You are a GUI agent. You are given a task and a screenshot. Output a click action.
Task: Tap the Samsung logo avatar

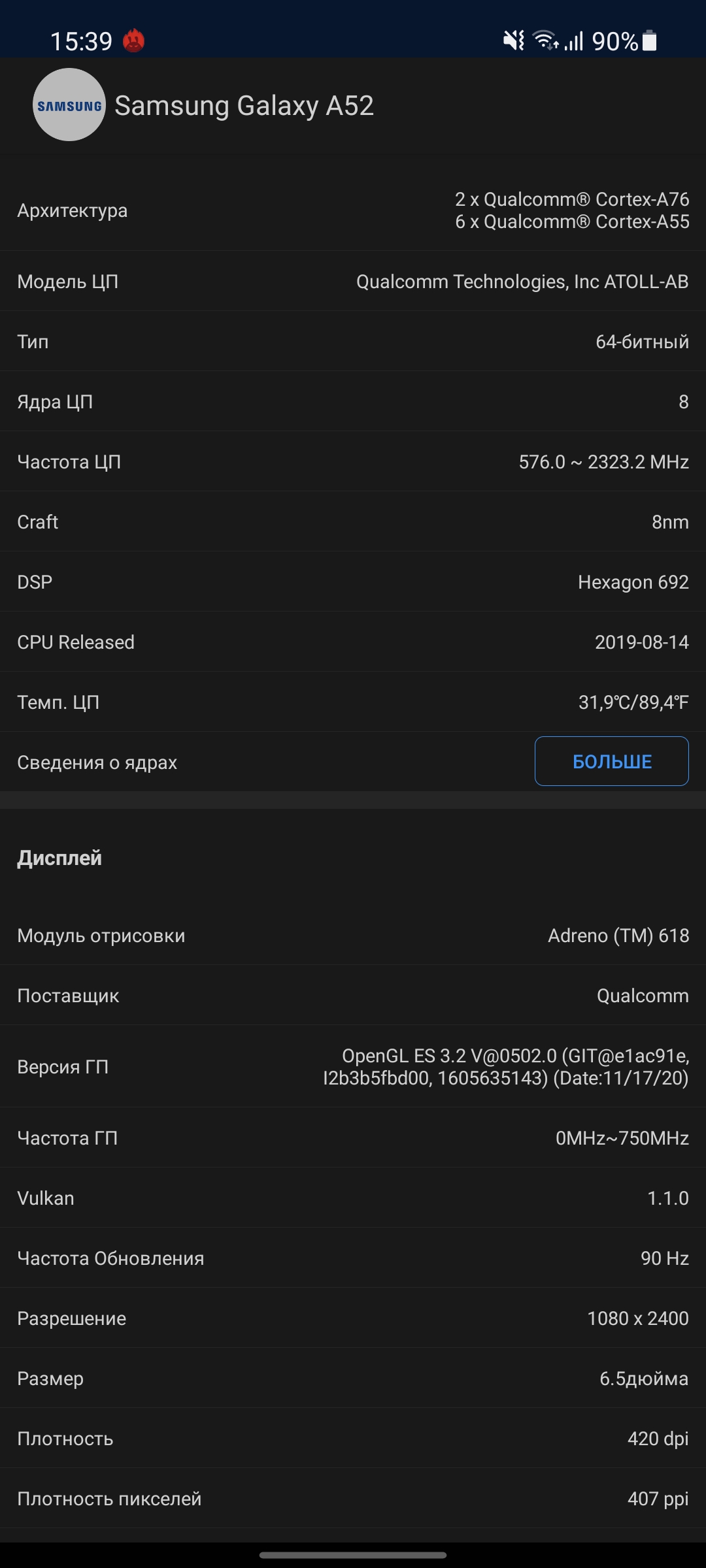tap(69, 105)
